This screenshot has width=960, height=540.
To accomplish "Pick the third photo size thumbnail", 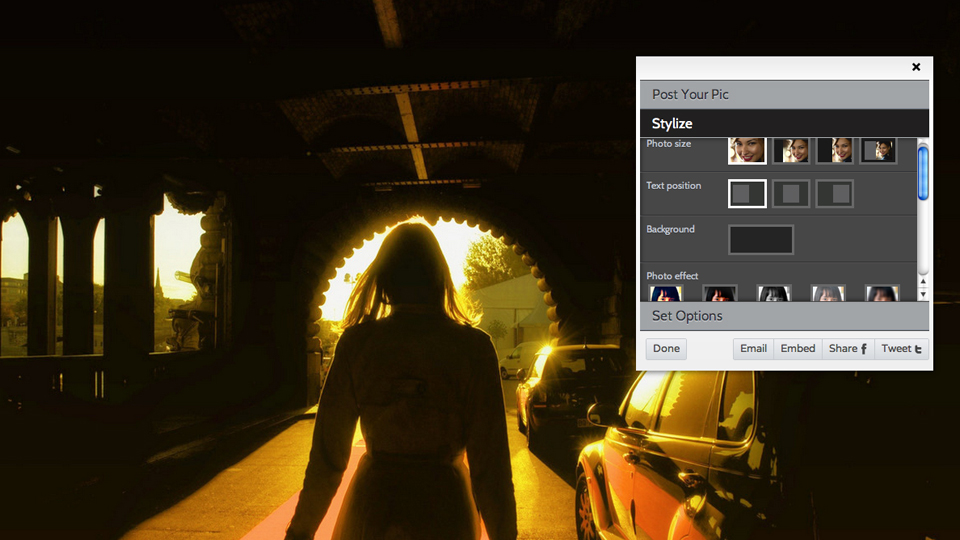I will [835, 151].
